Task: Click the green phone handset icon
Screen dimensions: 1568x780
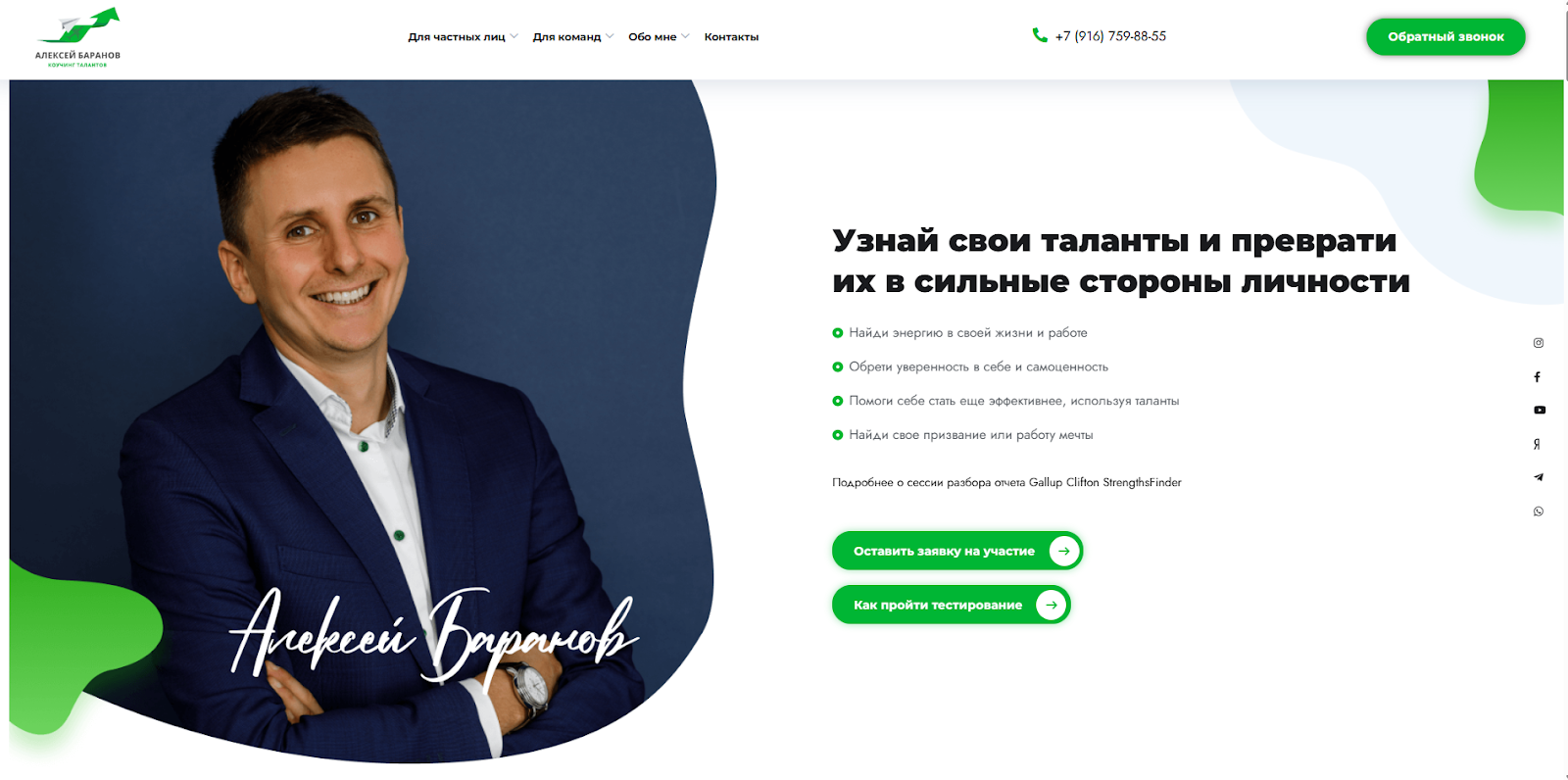Action: 1040,35
